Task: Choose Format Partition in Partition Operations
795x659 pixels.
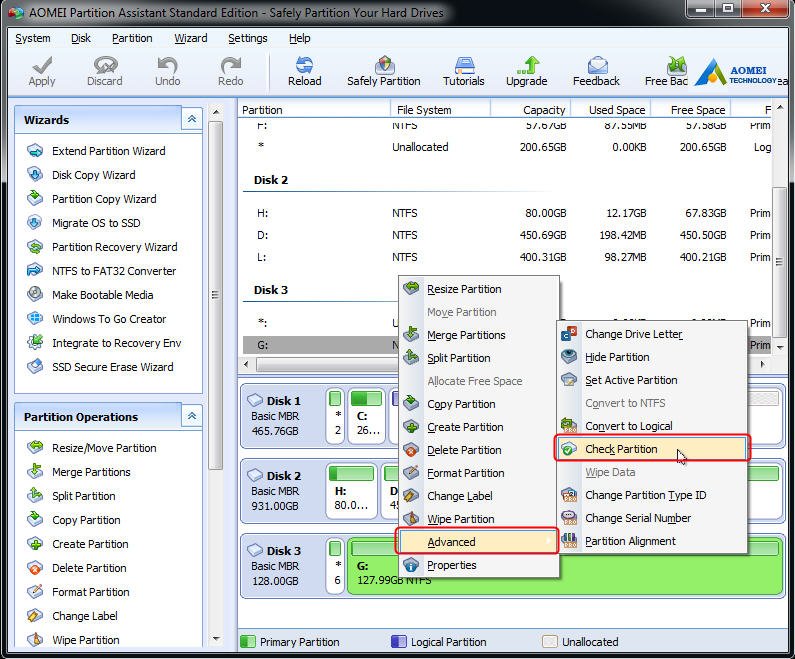Action: pos(78,592)
